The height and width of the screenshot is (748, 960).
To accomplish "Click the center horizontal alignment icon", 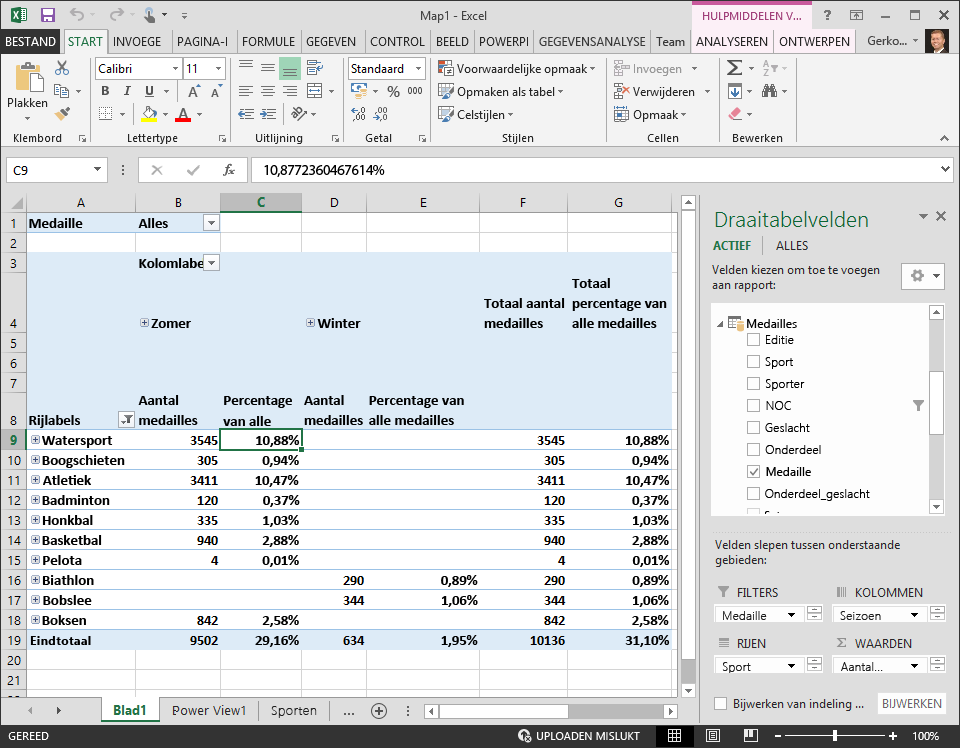I will [268, 91].
